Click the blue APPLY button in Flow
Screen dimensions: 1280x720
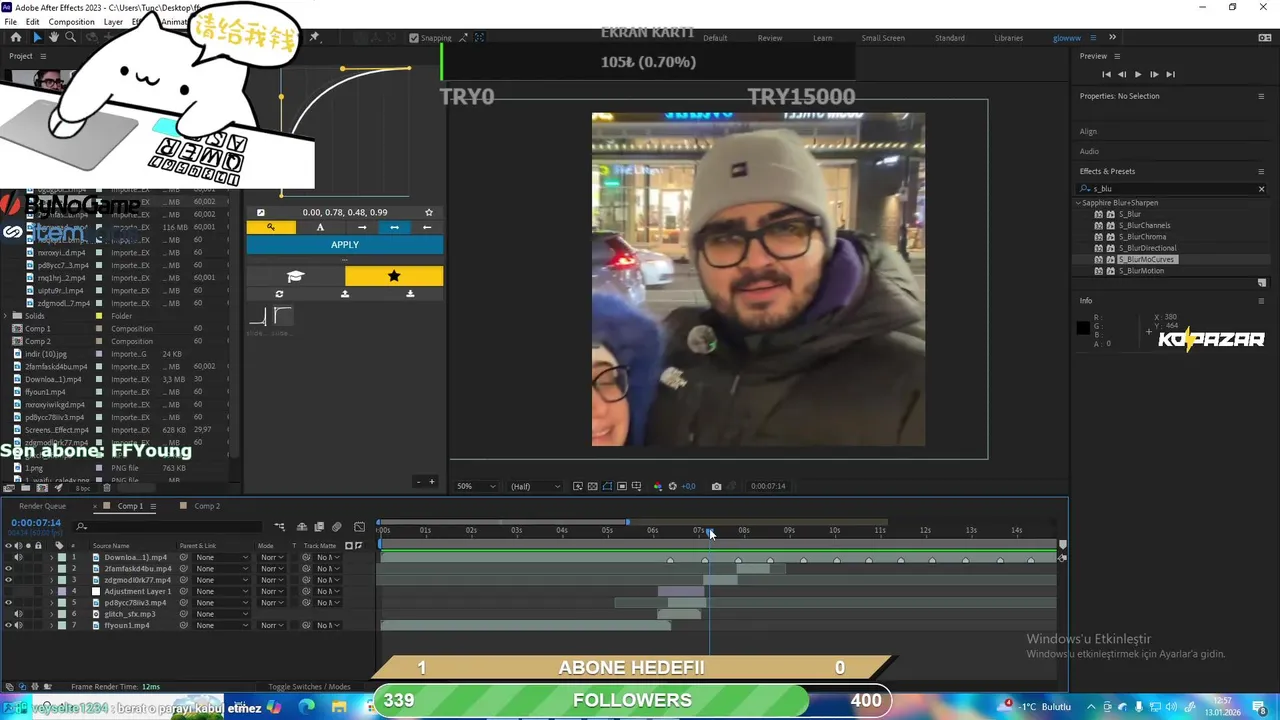[x=345, y=245]
